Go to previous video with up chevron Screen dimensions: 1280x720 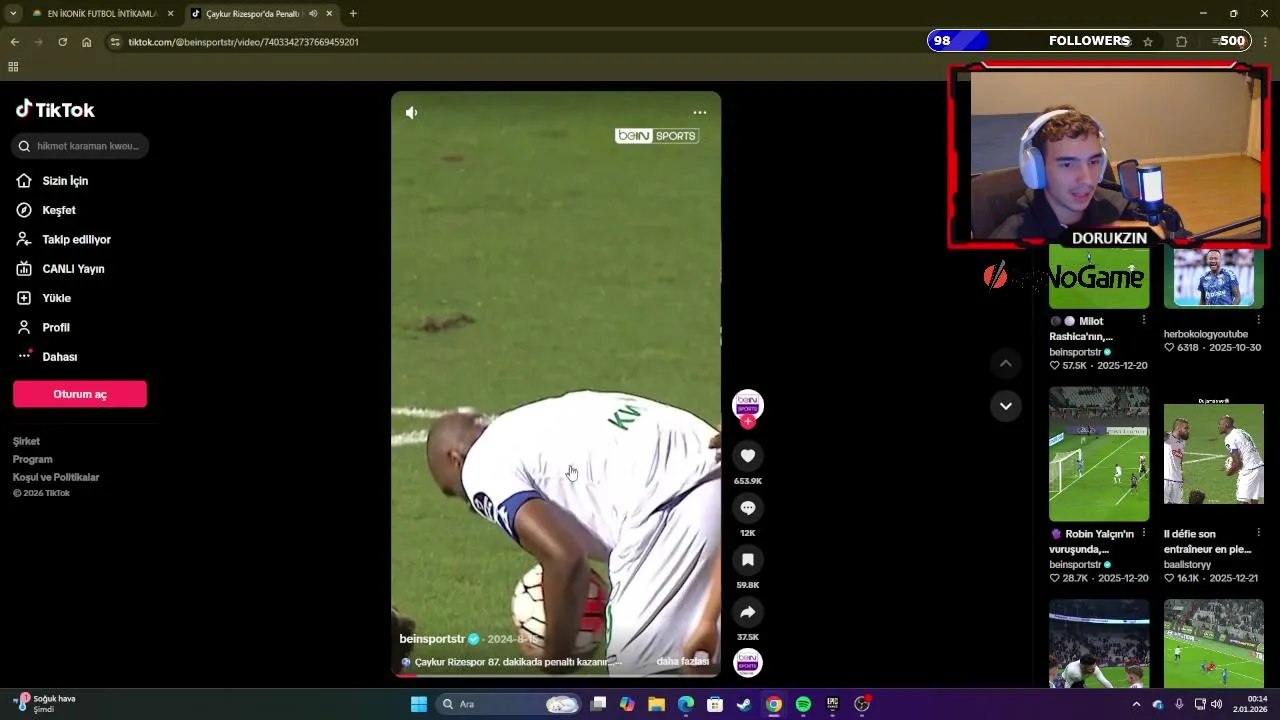pyautogui.click(x=1005, y=363)
